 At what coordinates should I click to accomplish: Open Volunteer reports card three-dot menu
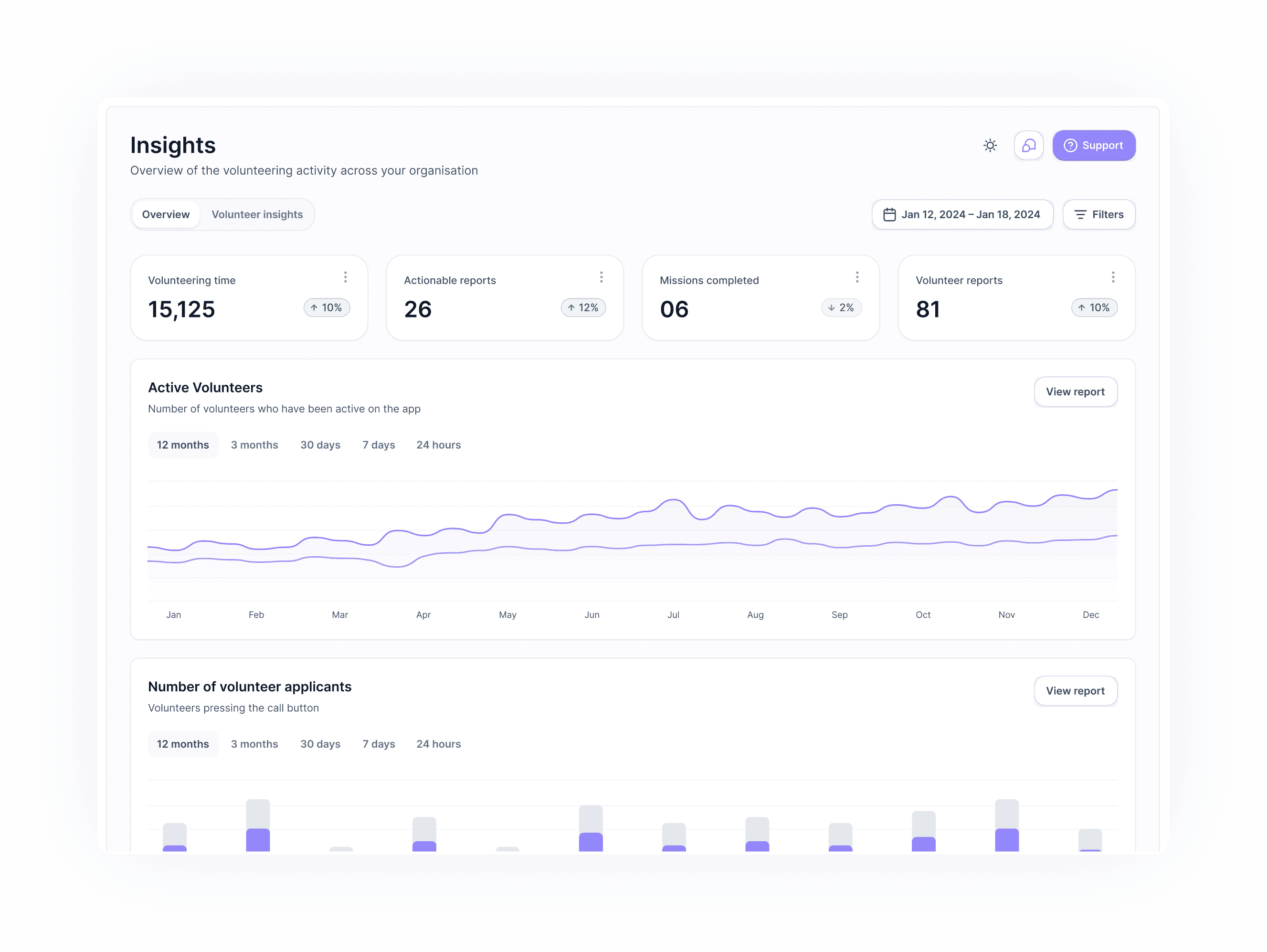tap(1112, 277)
